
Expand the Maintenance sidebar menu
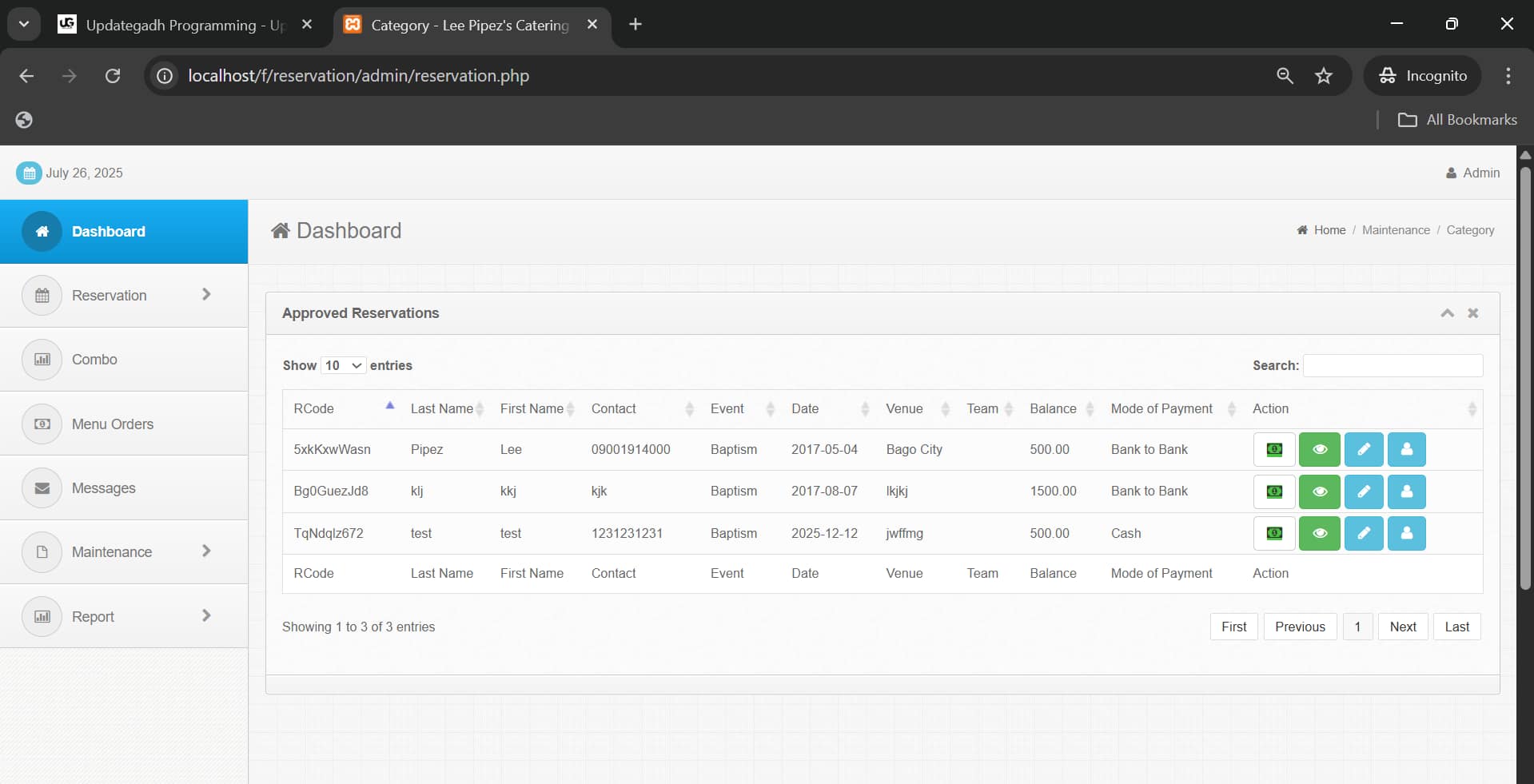point(124,552)
